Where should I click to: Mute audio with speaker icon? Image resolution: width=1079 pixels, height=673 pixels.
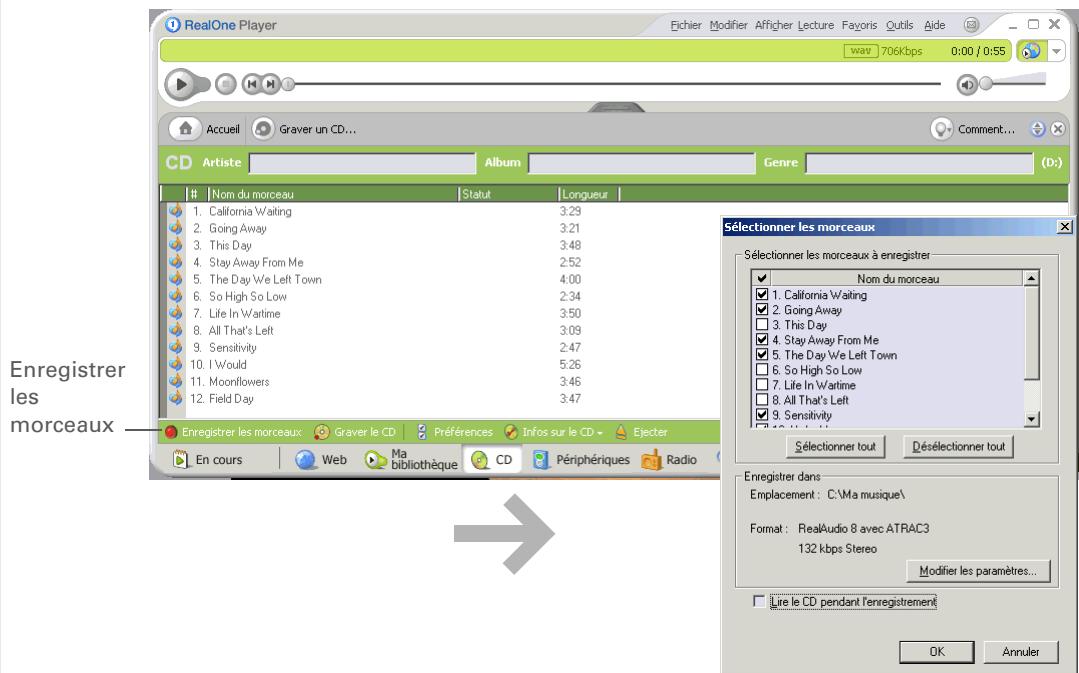(968, 85)
